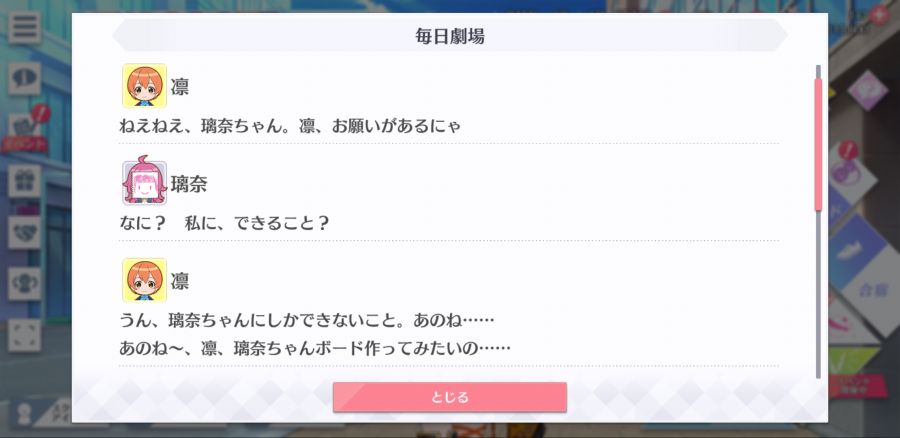The width and height of the screenshot is (900, 438).
Task: Open the trophy achievements icon
Action: [x=24, y=283]
